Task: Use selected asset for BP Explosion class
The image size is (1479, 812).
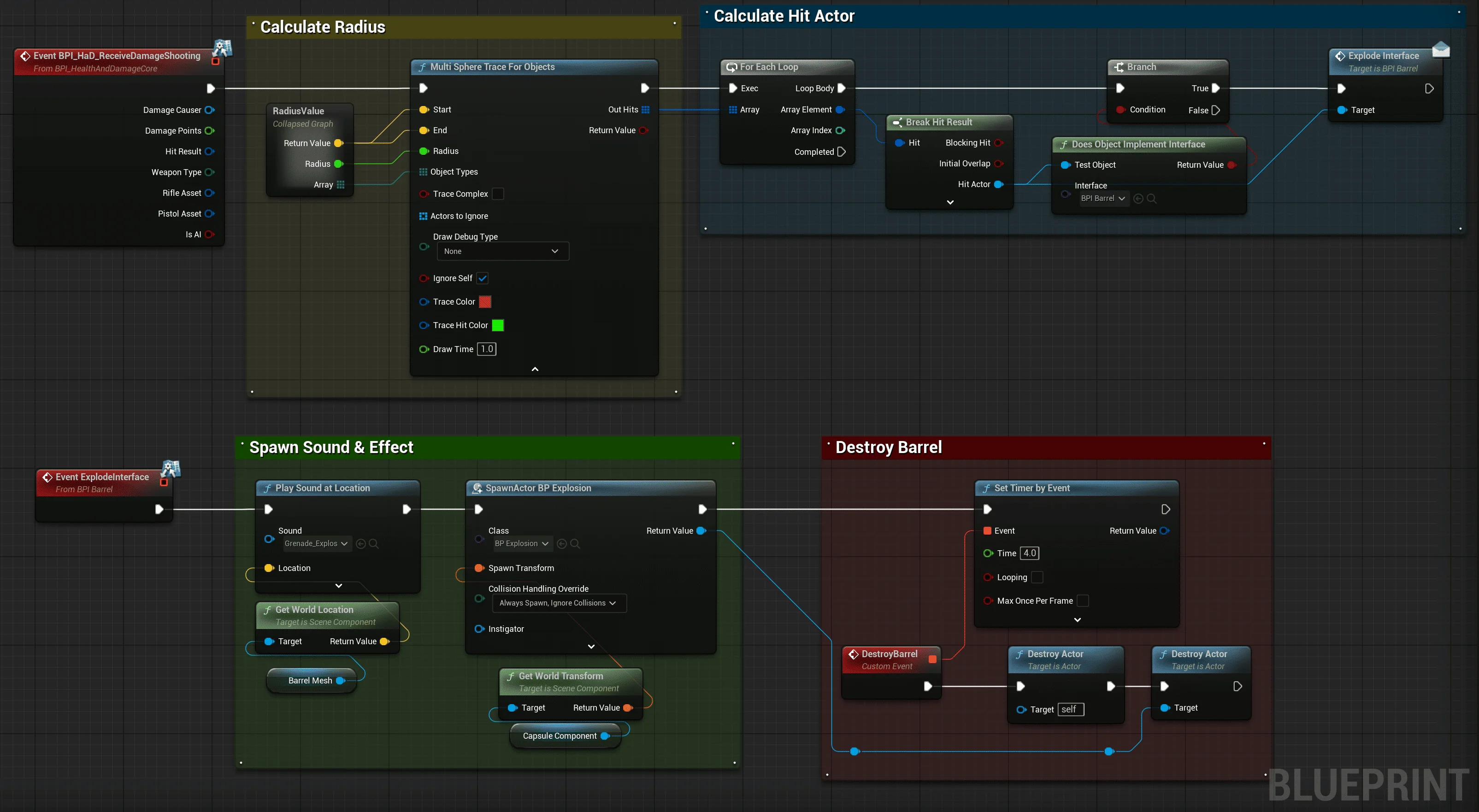Action: (562, 543)
